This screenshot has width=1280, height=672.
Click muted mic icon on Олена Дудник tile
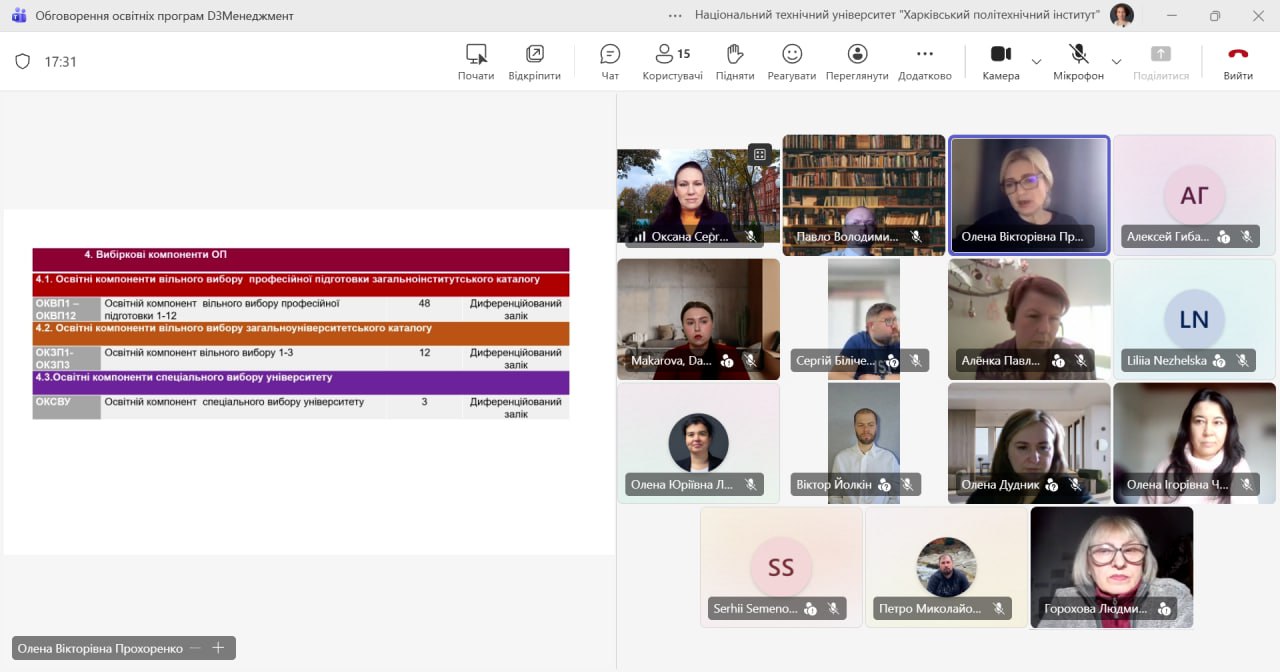click(x=1075, y=485)
